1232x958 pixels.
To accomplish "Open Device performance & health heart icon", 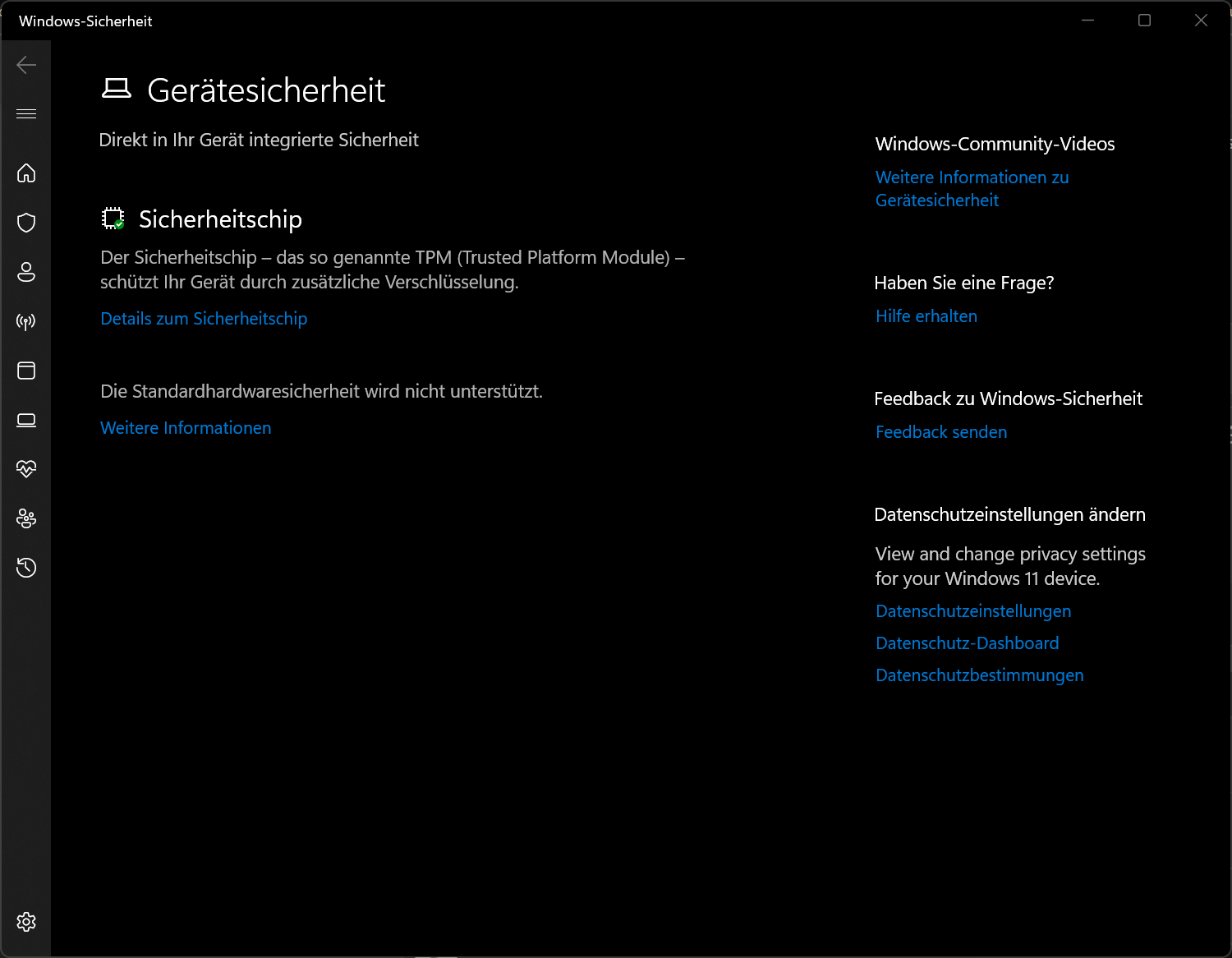I will tap(26, 469).
